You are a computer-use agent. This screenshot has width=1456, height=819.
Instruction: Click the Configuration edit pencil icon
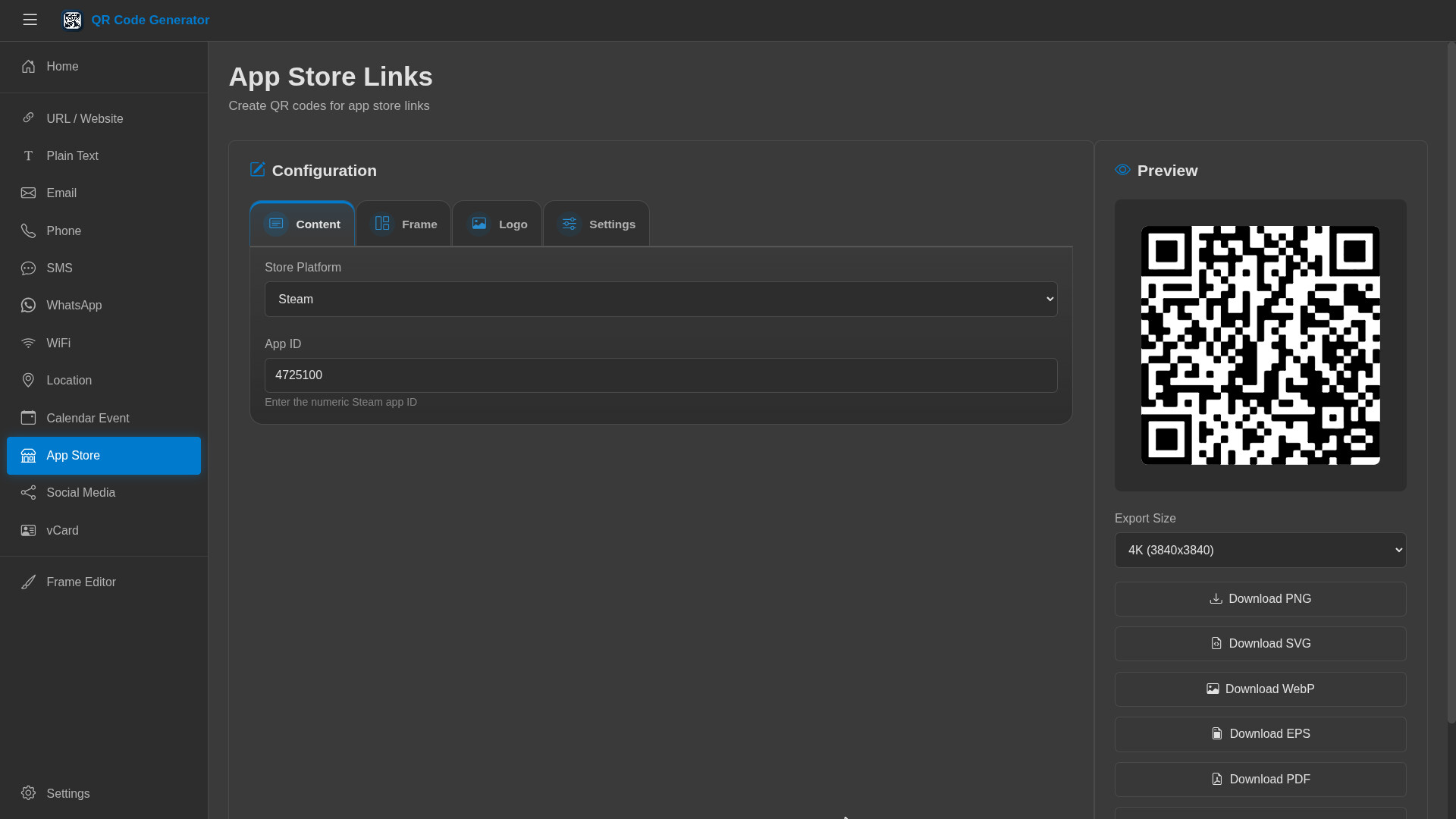(x=257, y=170)
